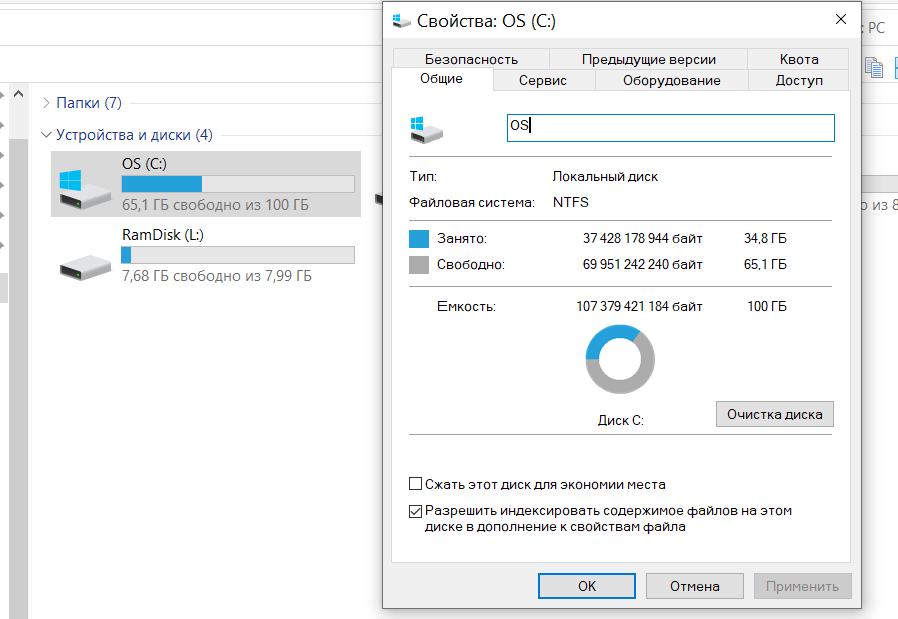
Task: Uncheck 'Разрешить индексировать содержимое файлов' option
Action: pyautogui.click(x=416, y=510)
